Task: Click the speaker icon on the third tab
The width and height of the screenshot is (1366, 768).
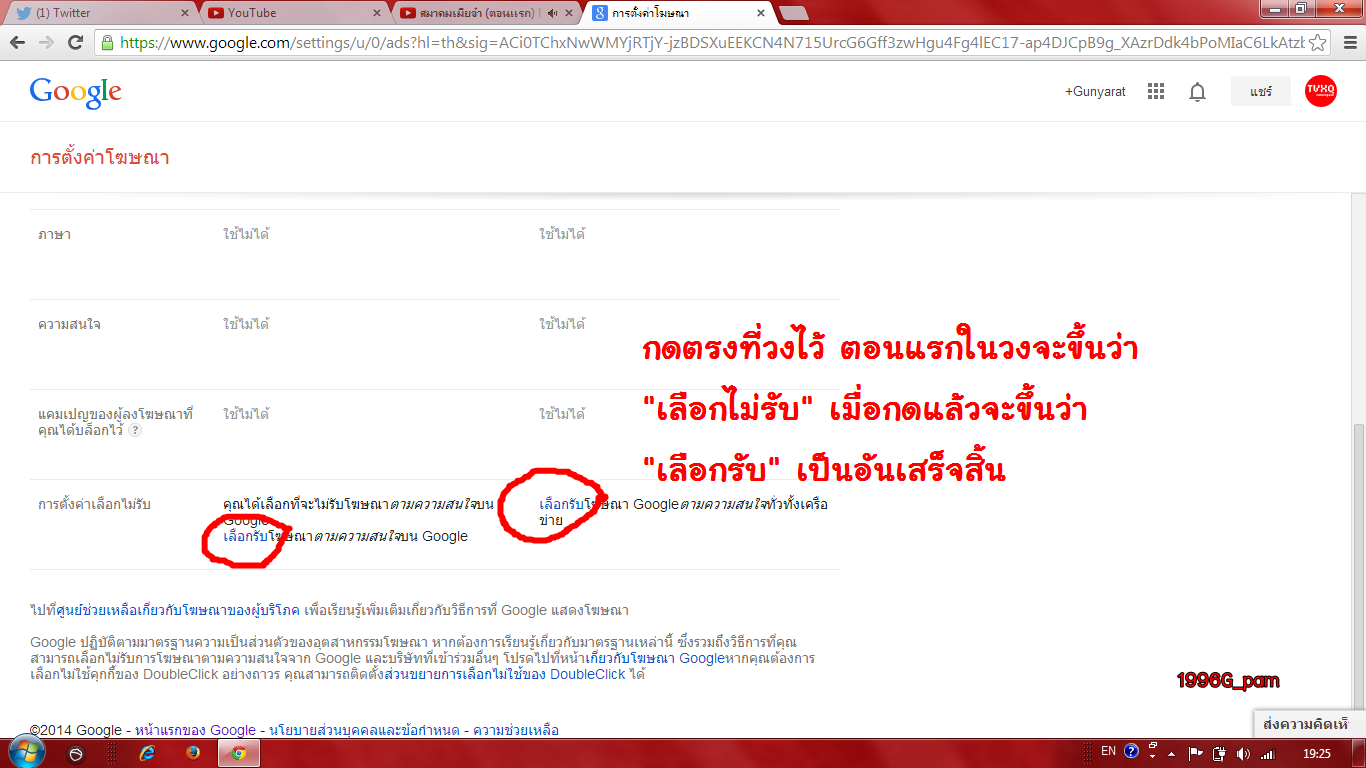Action: [553, 13]
